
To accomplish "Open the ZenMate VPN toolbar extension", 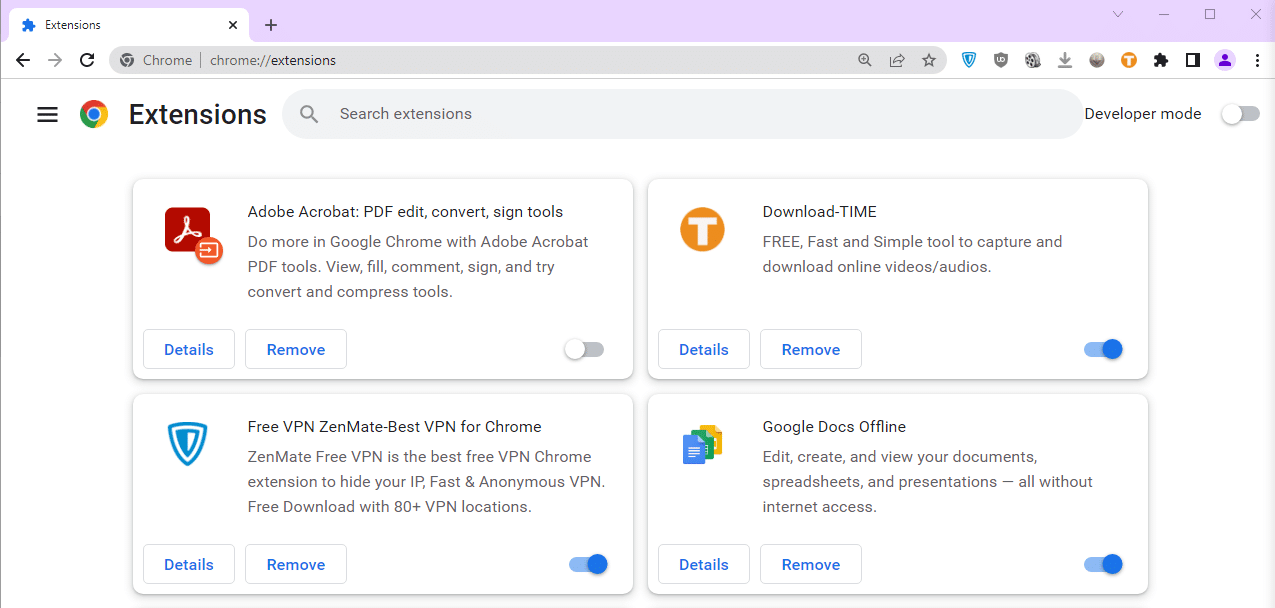I will (969, 60).
